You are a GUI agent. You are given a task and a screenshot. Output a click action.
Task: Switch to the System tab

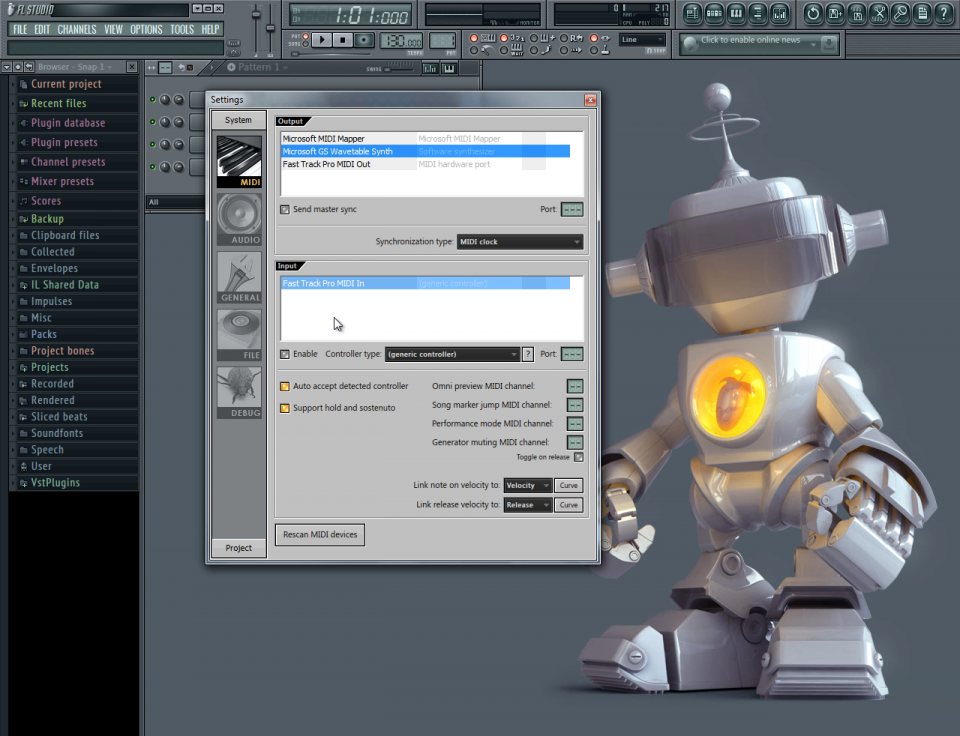click(x=239, y=120)
